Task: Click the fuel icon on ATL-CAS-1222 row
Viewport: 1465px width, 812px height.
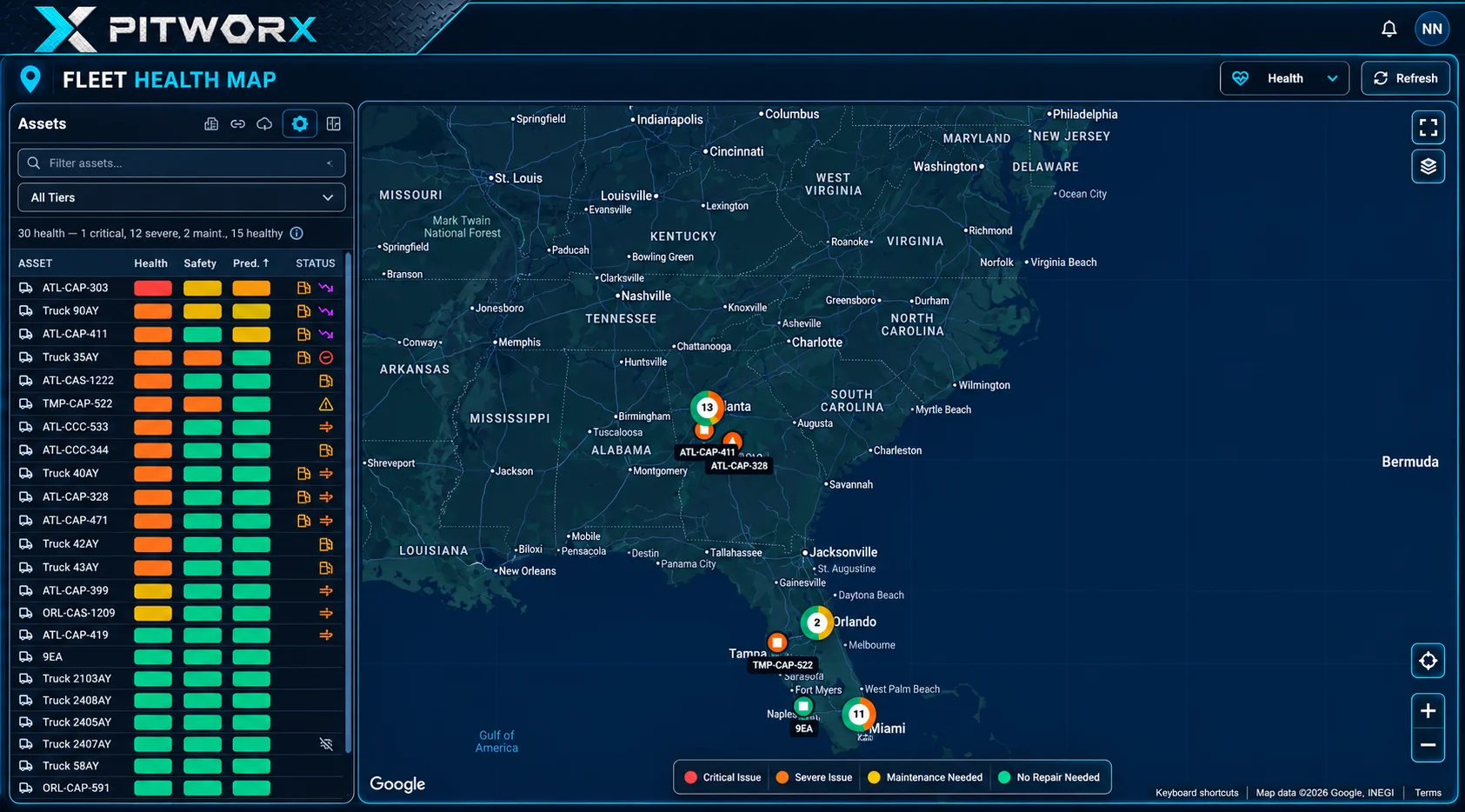Action: click(x=326, y=381)
